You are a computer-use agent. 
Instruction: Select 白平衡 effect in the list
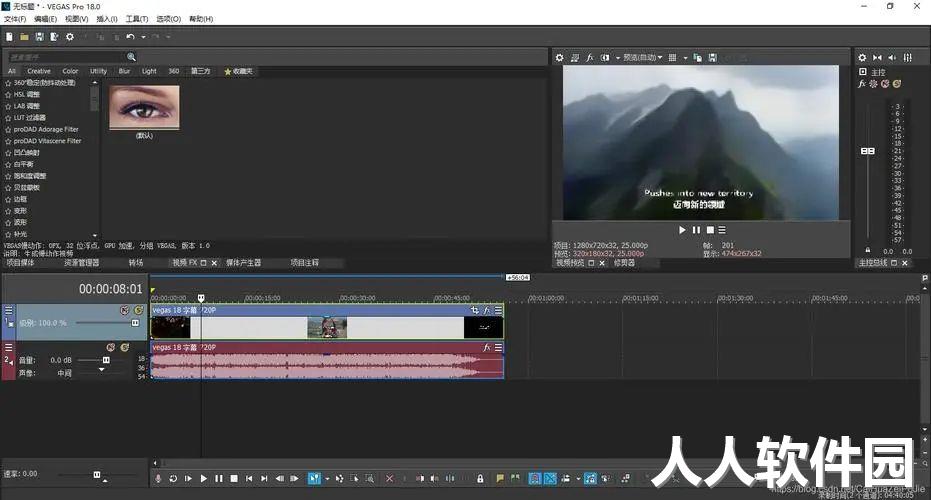(24, 164)
